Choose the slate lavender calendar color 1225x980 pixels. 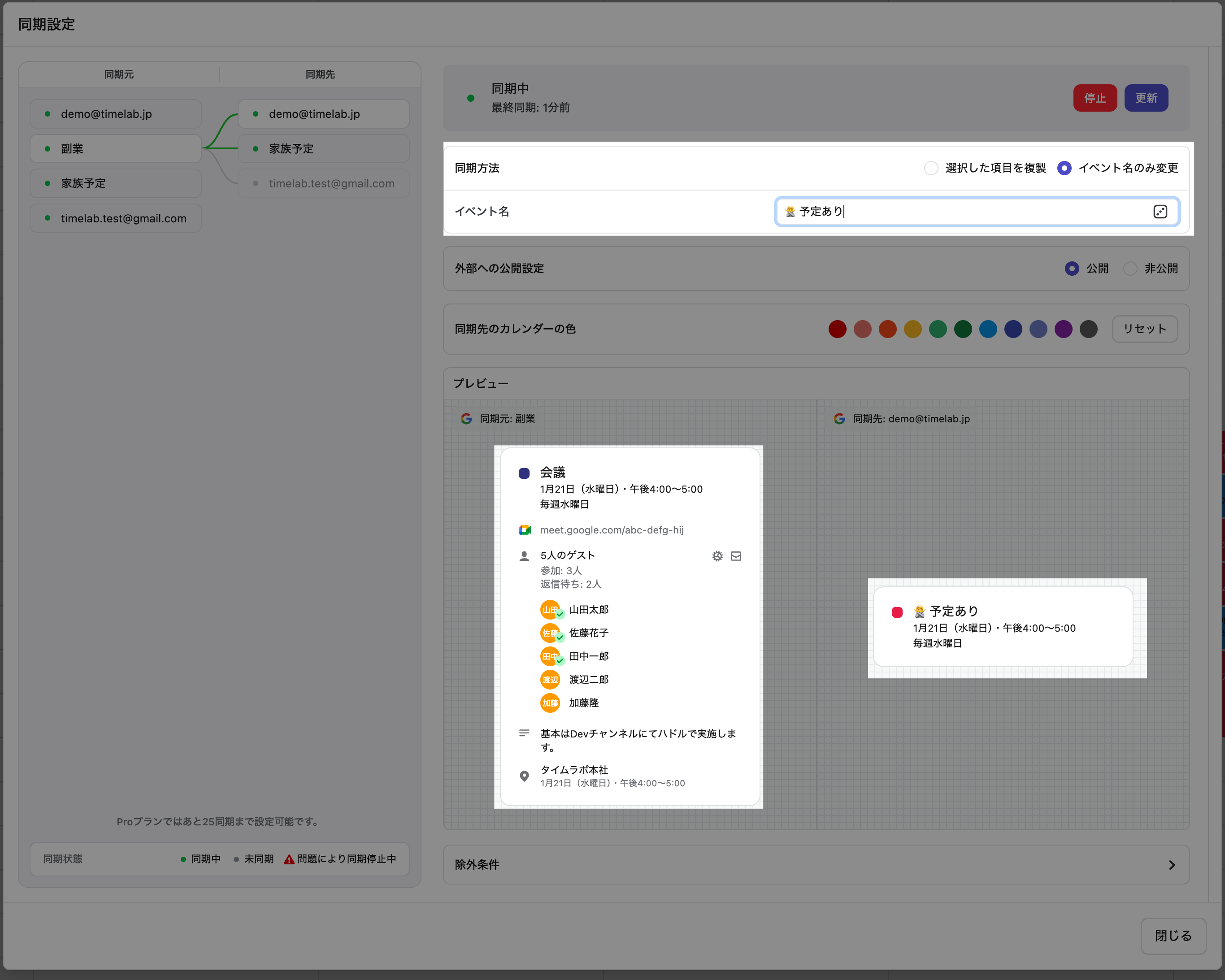[1038, 329]
